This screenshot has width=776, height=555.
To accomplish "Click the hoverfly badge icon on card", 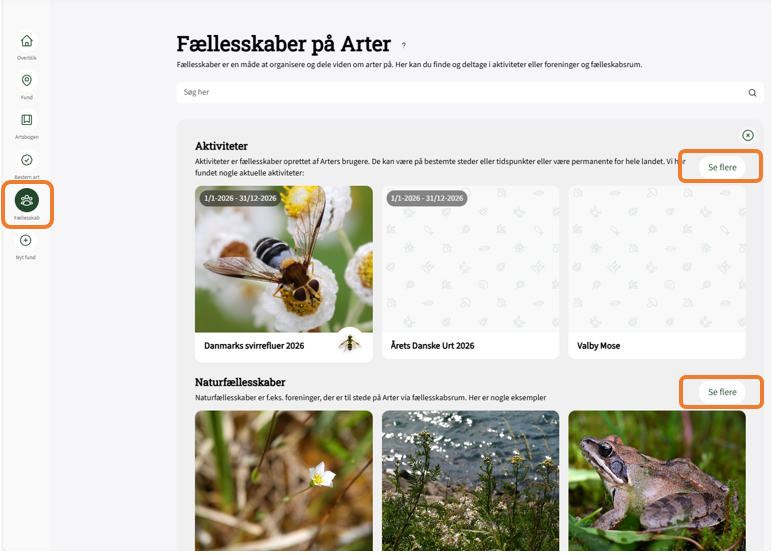I will click(349, 342).
